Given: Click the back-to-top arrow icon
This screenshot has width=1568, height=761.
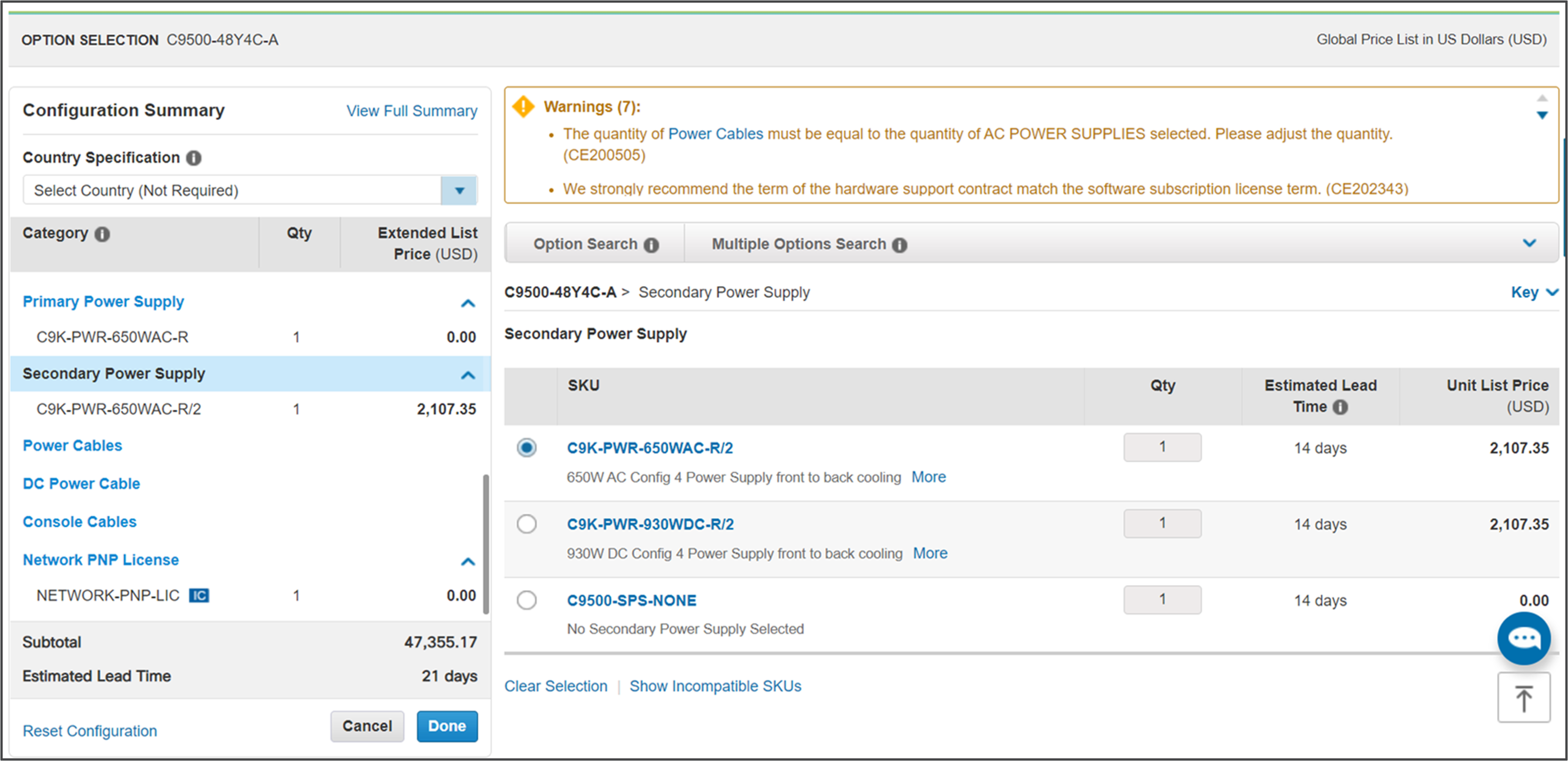Looking at the screenshot, I should pyautogui.click(x=1523, y=698).
